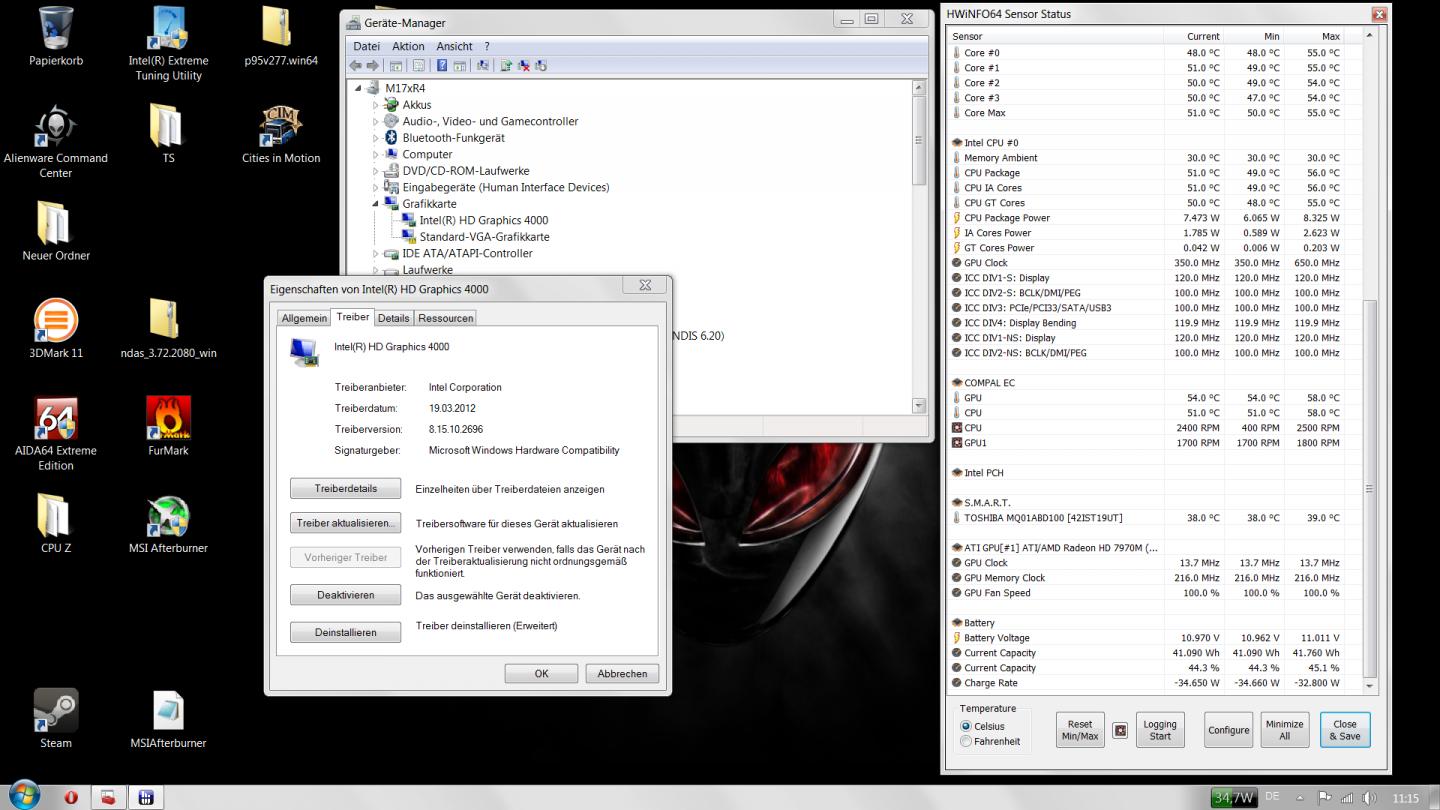Screen dimensions: 1440x810
Task: Click scan for hardware changes toolbar icon
Action: click(483, 66)
